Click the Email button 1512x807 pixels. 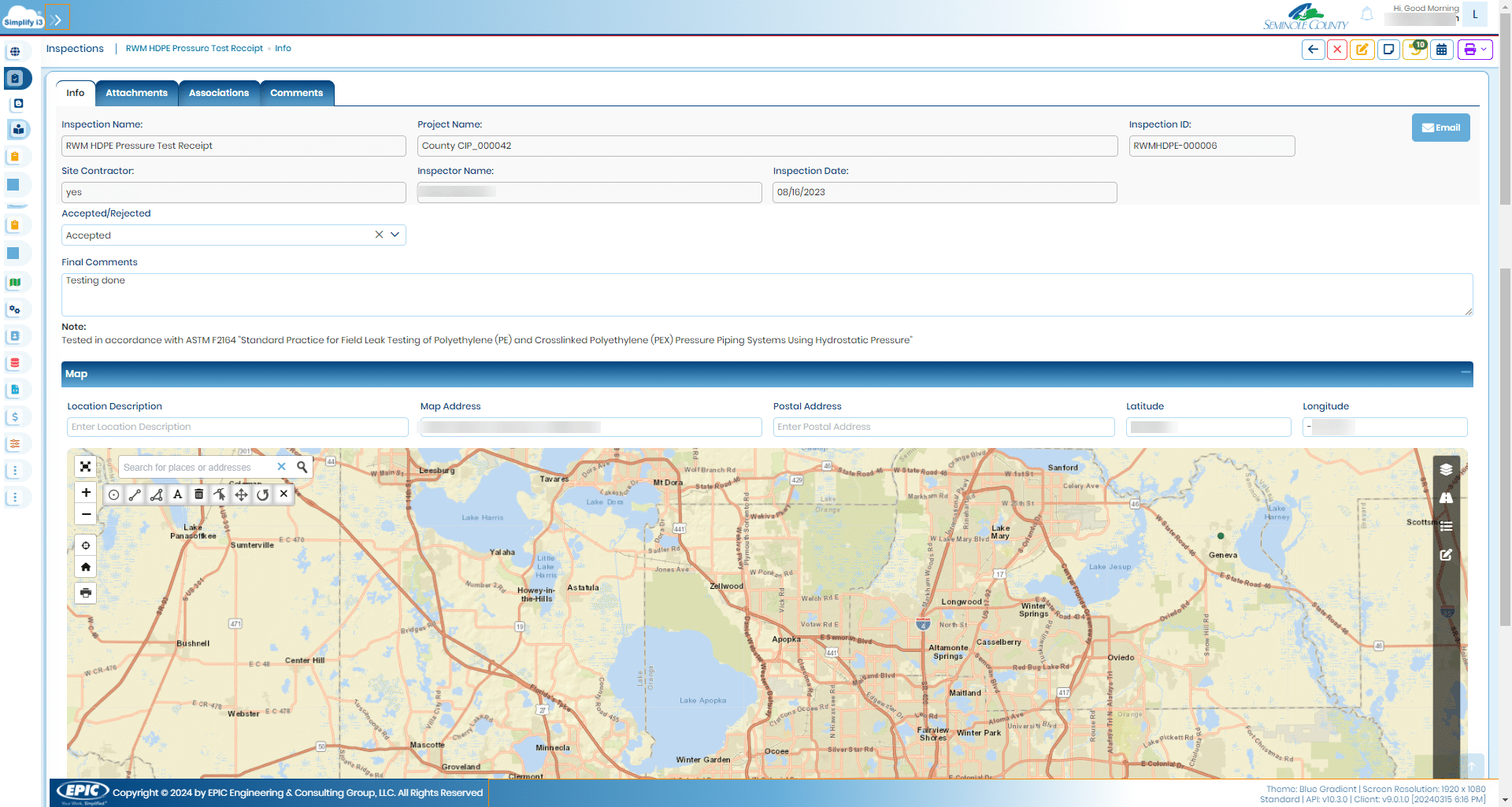pyautogui.click(x=1440, y=128)
